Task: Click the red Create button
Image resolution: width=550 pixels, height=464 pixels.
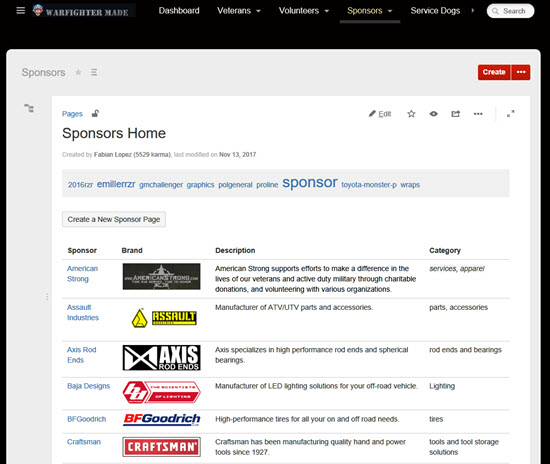Action: pos(494,72)
